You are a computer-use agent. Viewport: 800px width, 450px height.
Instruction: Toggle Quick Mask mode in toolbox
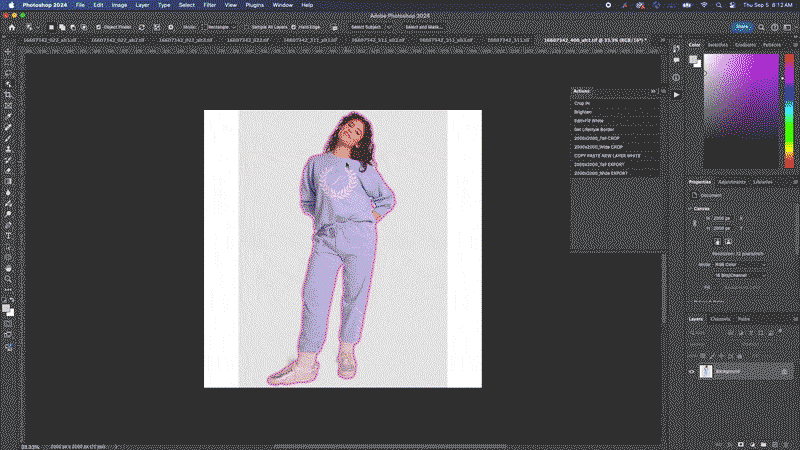8,323
